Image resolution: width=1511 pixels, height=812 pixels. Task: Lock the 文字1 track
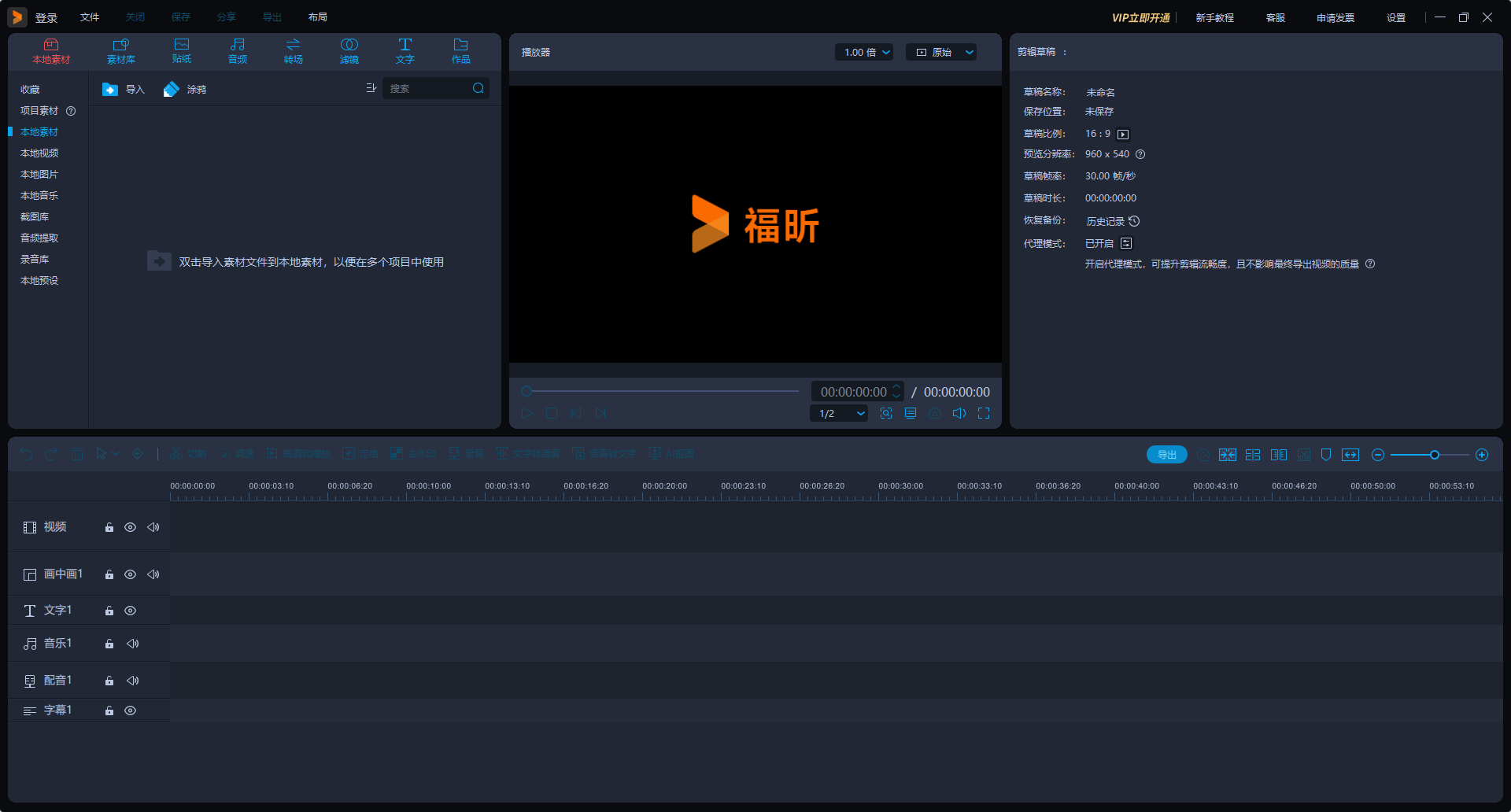pyautogui.click(x=109, y=611)
